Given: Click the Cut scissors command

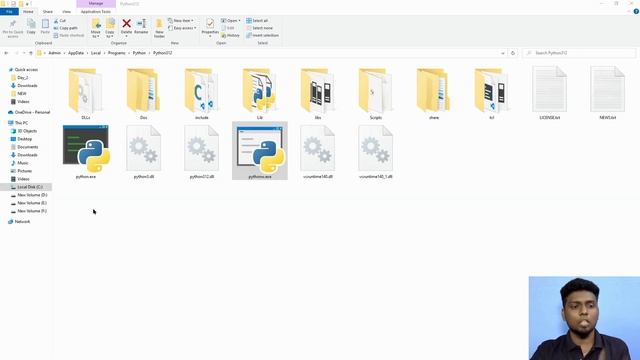Looking at the screenshot, I should pos(60,20).
